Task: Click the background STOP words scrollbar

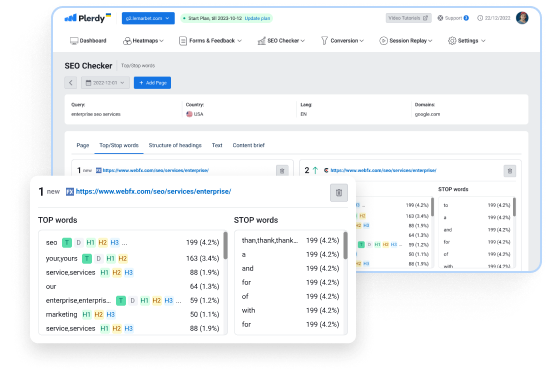Action: tap(514, 207)
